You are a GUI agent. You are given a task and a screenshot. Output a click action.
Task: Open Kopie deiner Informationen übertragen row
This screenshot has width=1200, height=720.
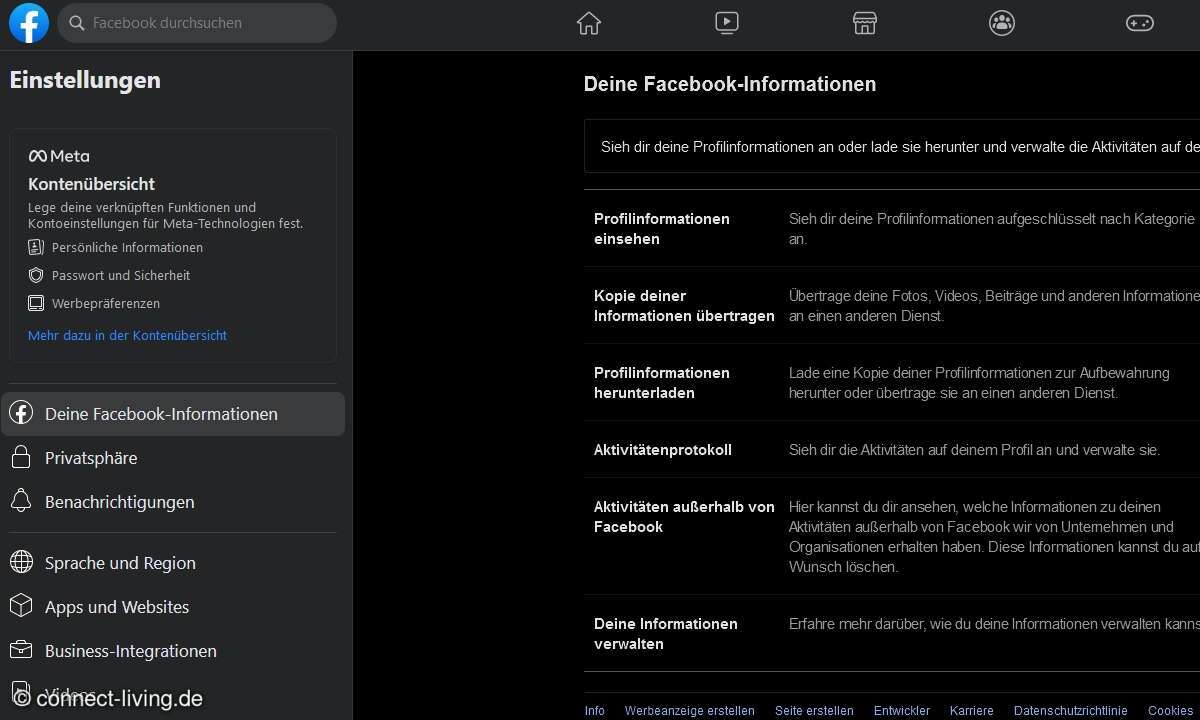click(x=892, y=305)
